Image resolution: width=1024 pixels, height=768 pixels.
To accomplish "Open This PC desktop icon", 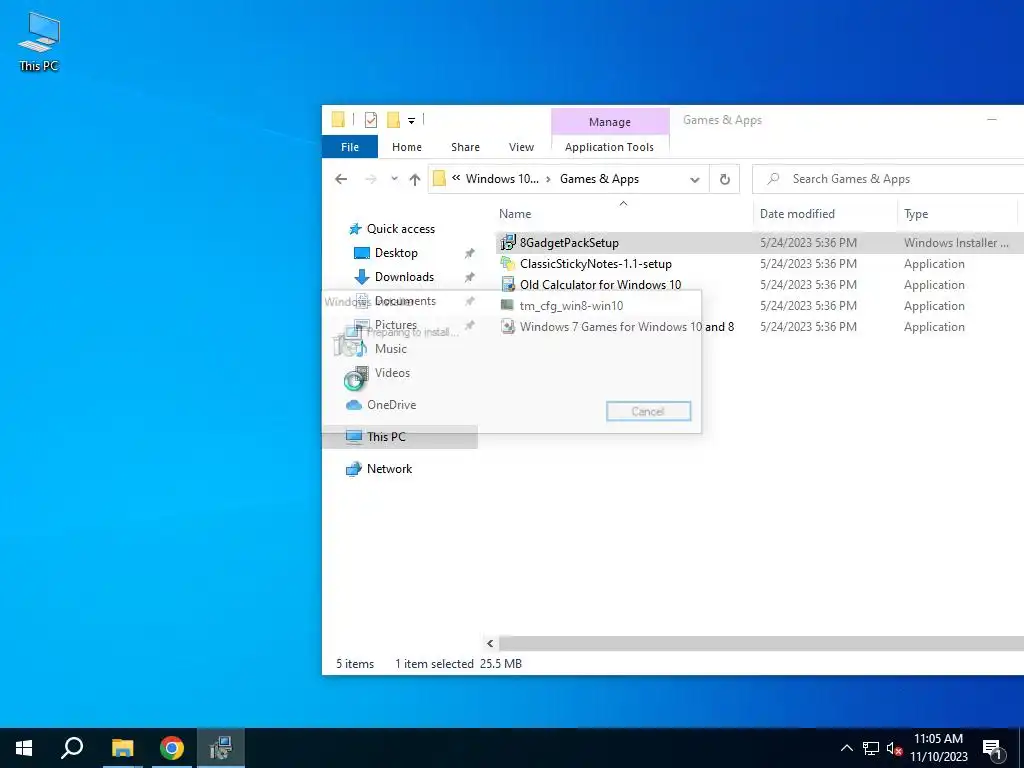I will click(39, 42).
